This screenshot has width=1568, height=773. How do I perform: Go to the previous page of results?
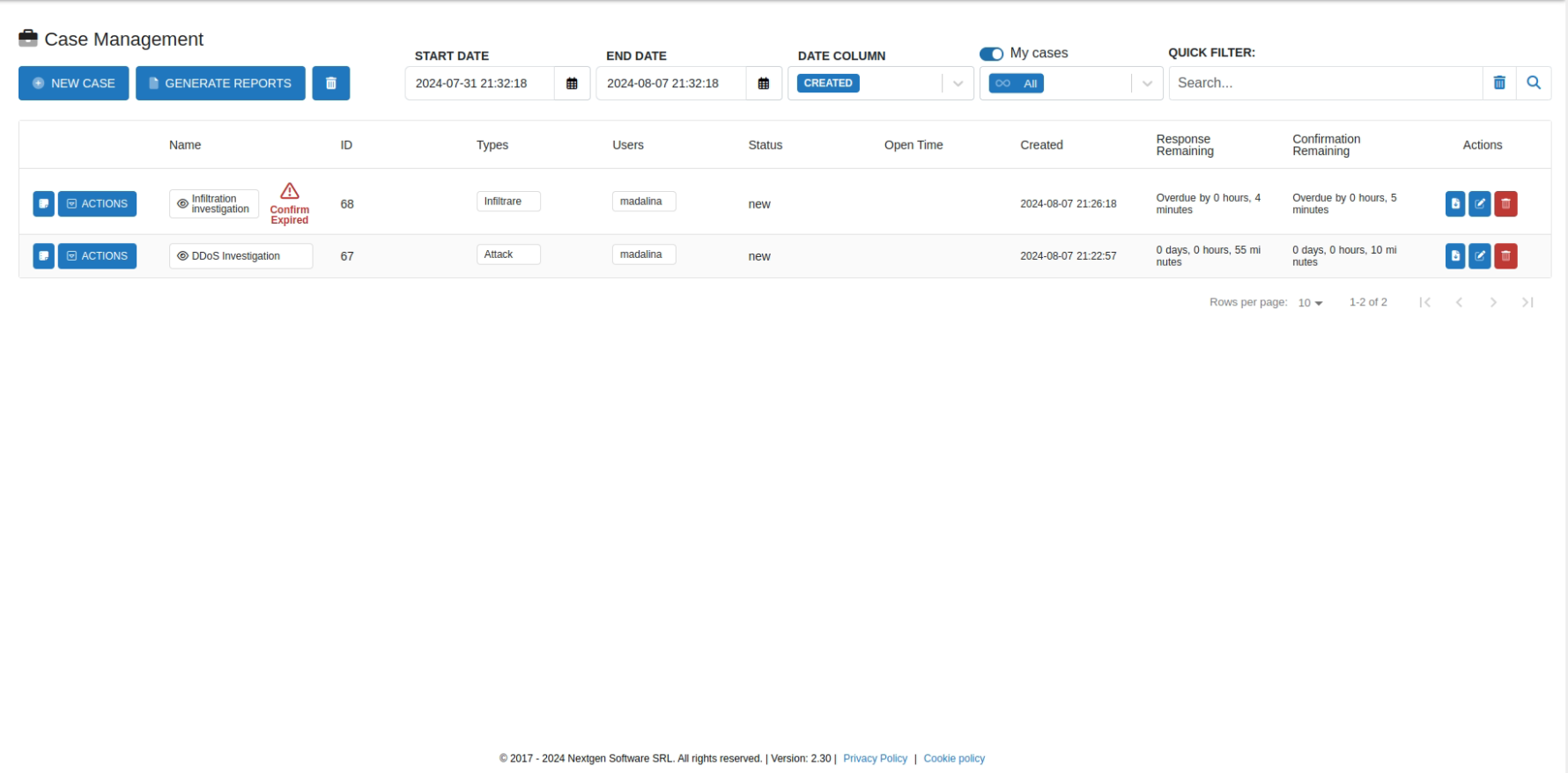pyautogui.click(x=1459, y=302)
